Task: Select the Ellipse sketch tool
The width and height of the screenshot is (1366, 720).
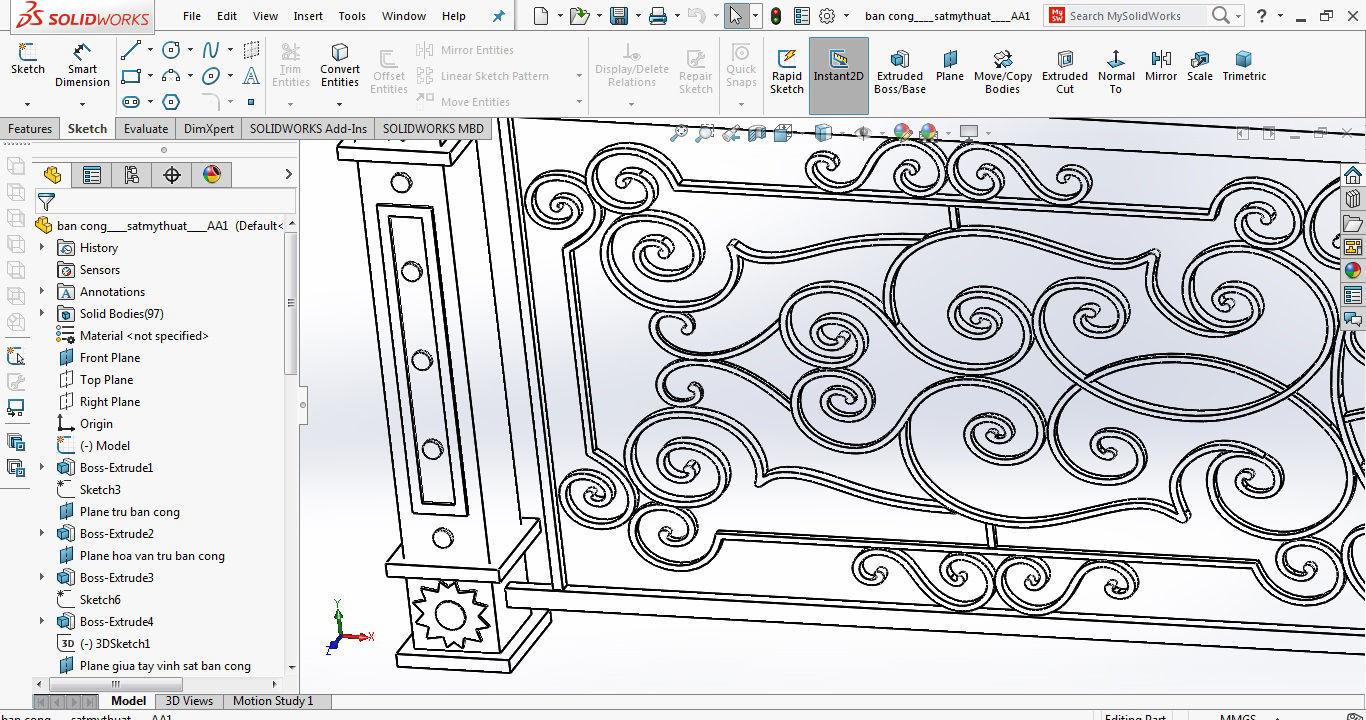Action: point(211,76)
